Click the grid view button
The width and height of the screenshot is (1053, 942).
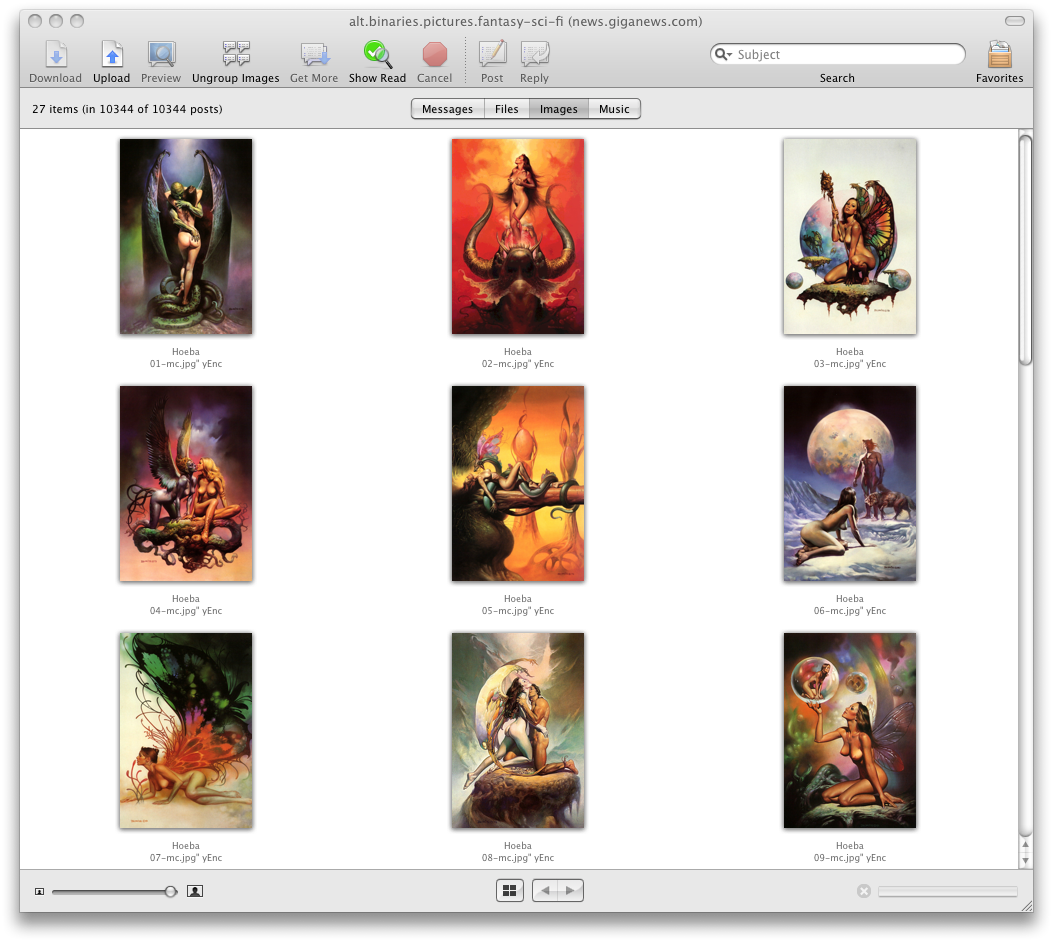510,890
